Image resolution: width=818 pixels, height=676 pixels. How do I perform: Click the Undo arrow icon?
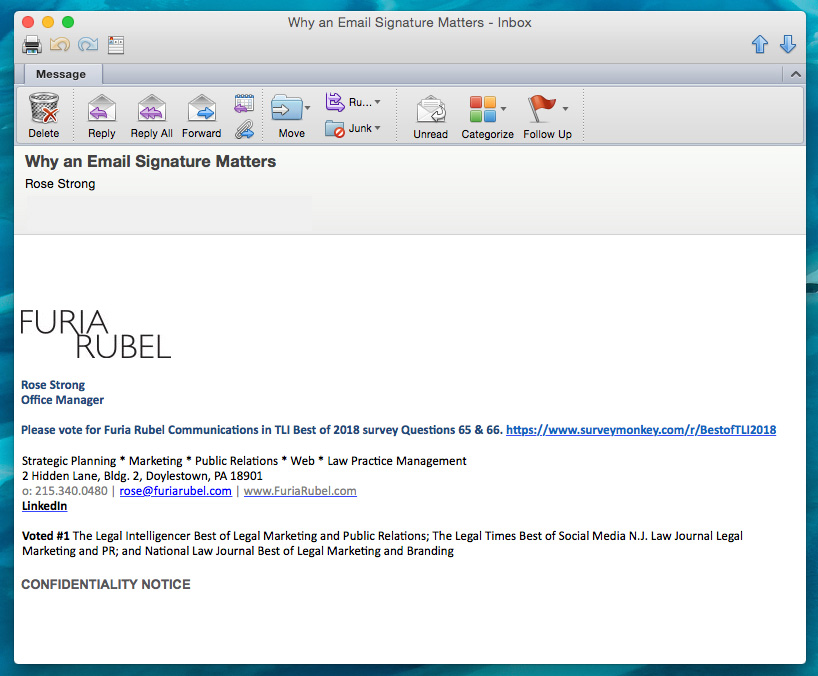(x=60, y=44)
